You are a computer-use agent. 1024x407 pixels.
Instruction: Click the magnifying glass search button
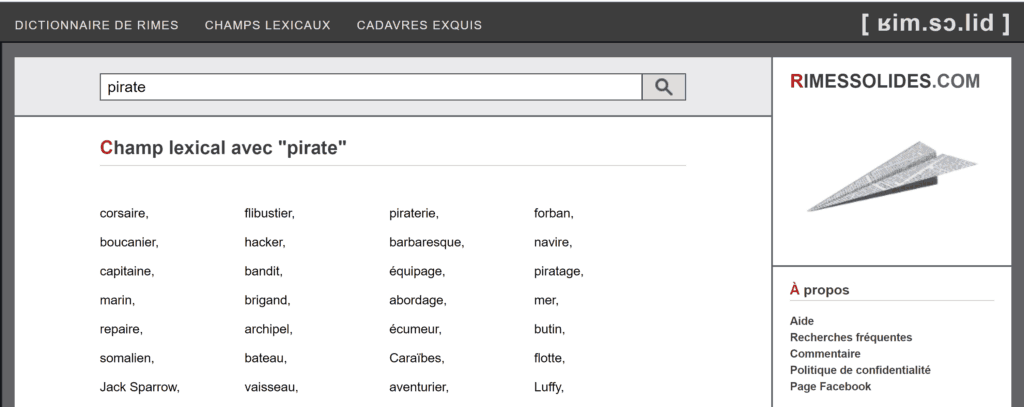(x=664, y=87)
